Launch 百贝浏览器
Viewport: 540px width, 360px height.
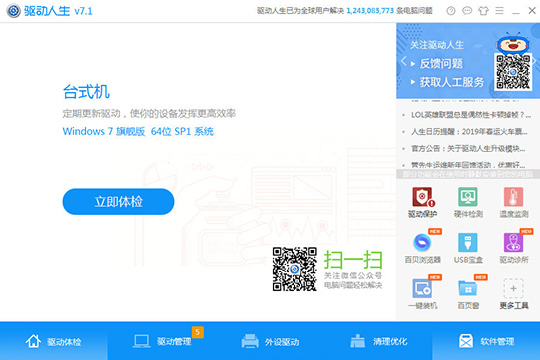click(422, 248)
